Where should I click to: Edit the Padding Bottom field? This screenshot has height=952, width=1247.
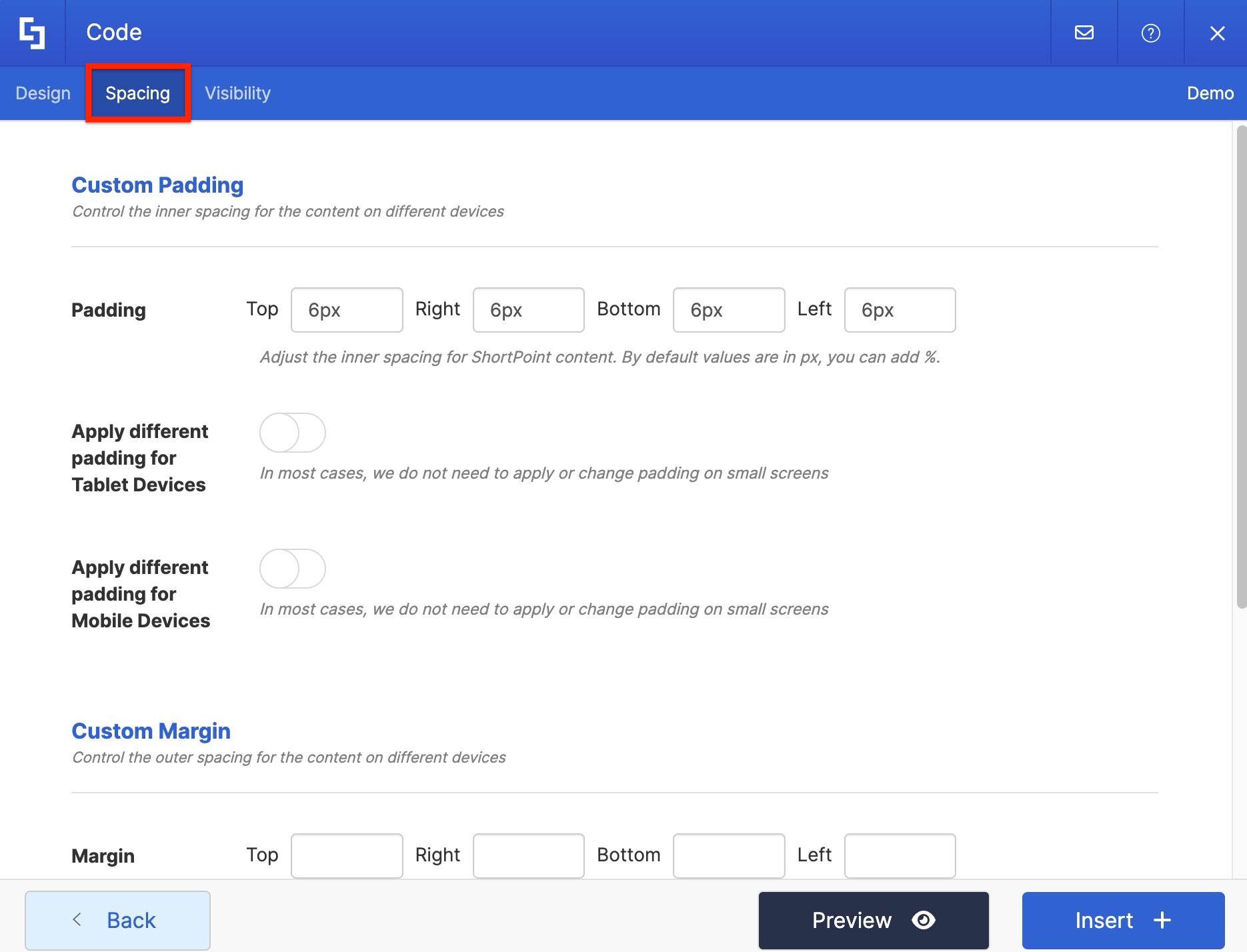click(x=729, y=310)
